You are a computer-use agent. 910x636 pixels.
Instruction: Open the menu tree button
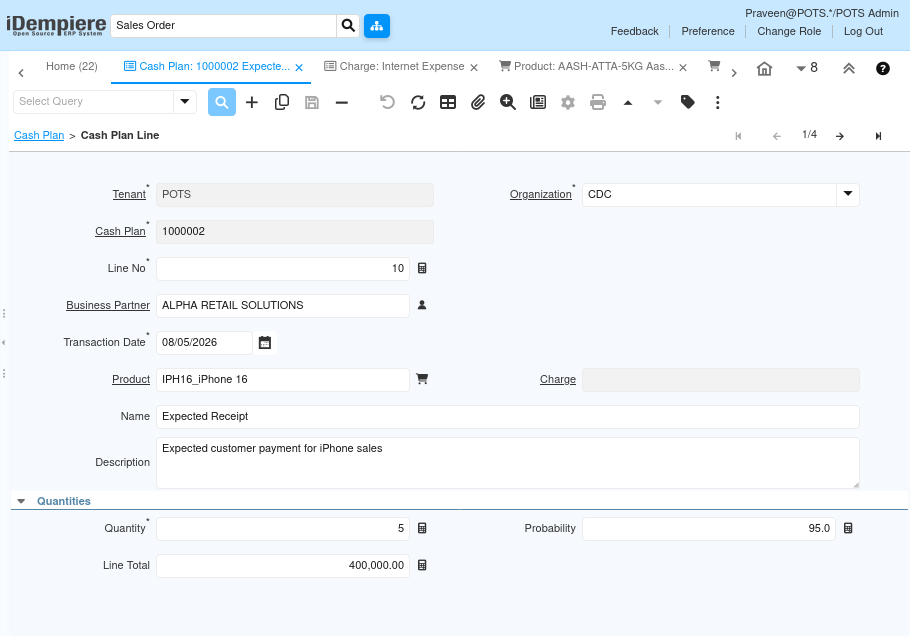(377, 26)
